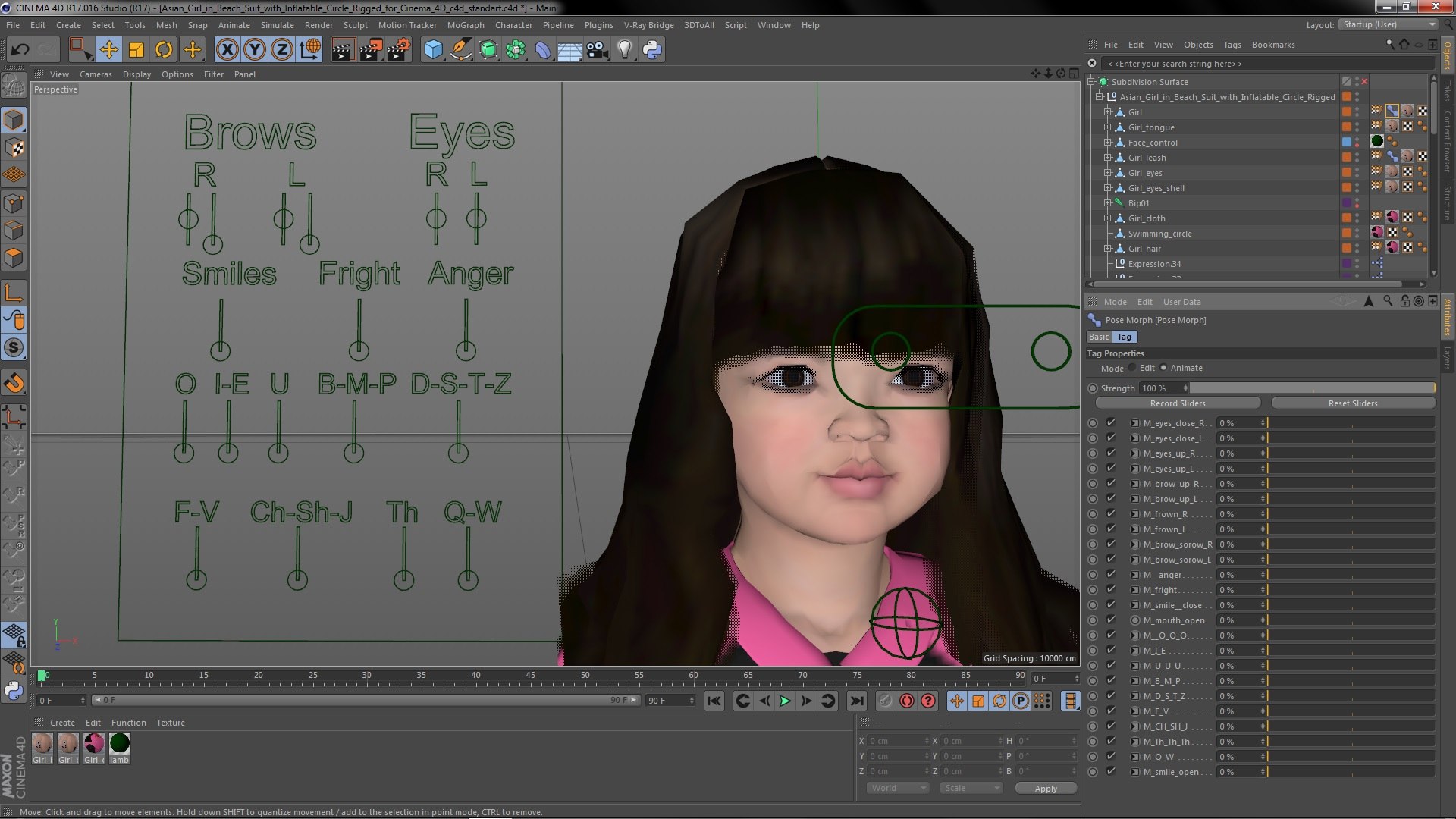The height and width of the screenshot is (819, 1456).
Task: Expand the Face_control object
Action: coord(1107,142)
